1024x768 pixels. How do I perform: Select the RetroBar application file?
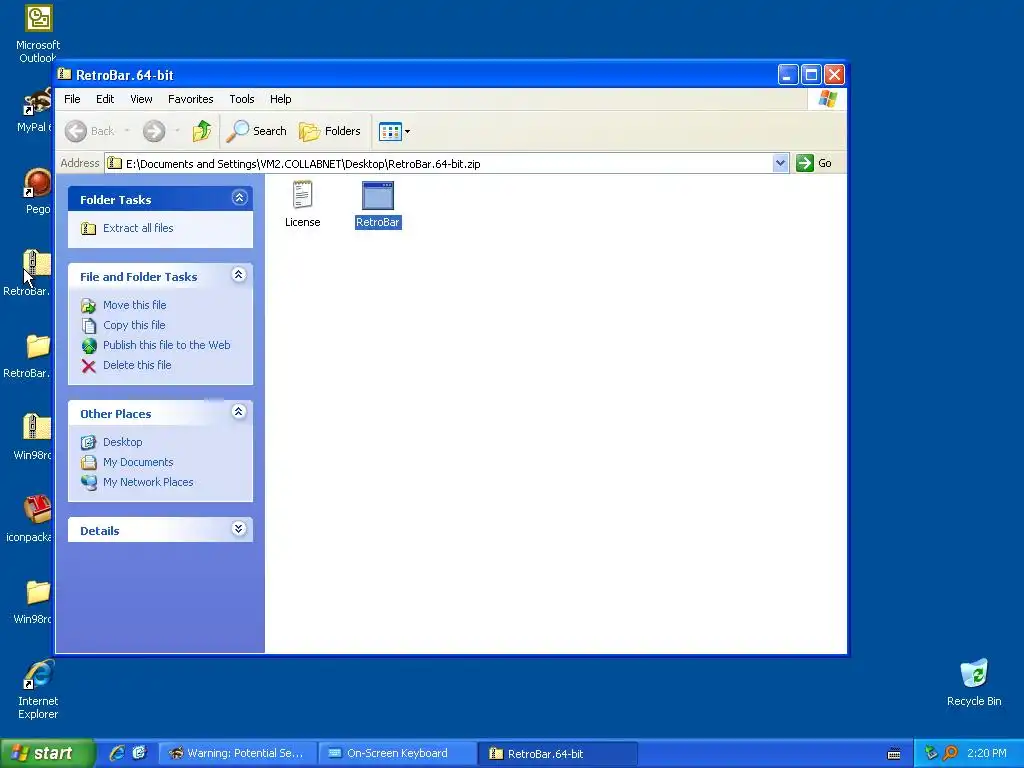(377, 204)
